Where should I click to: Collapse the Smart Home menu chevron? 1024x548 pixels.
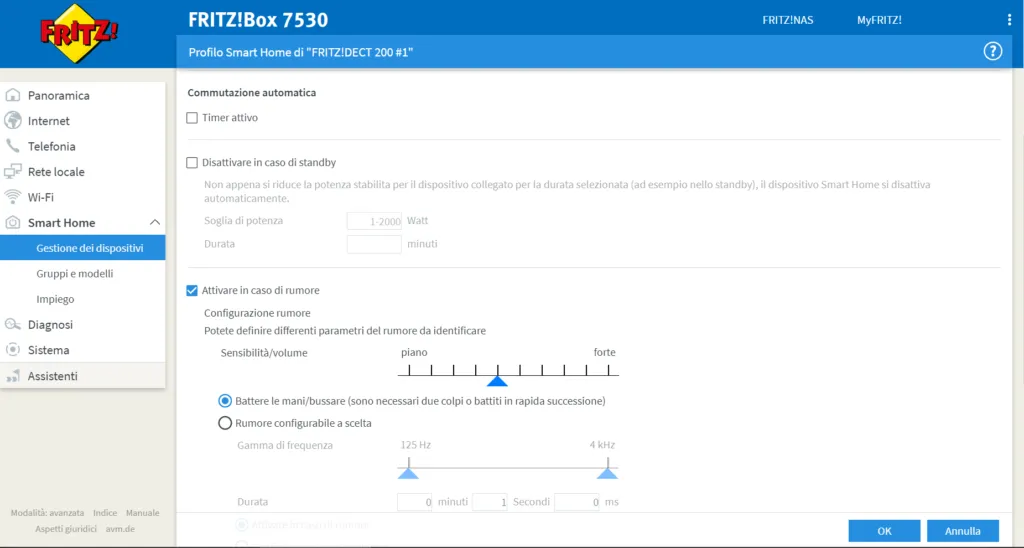[155, 223]
